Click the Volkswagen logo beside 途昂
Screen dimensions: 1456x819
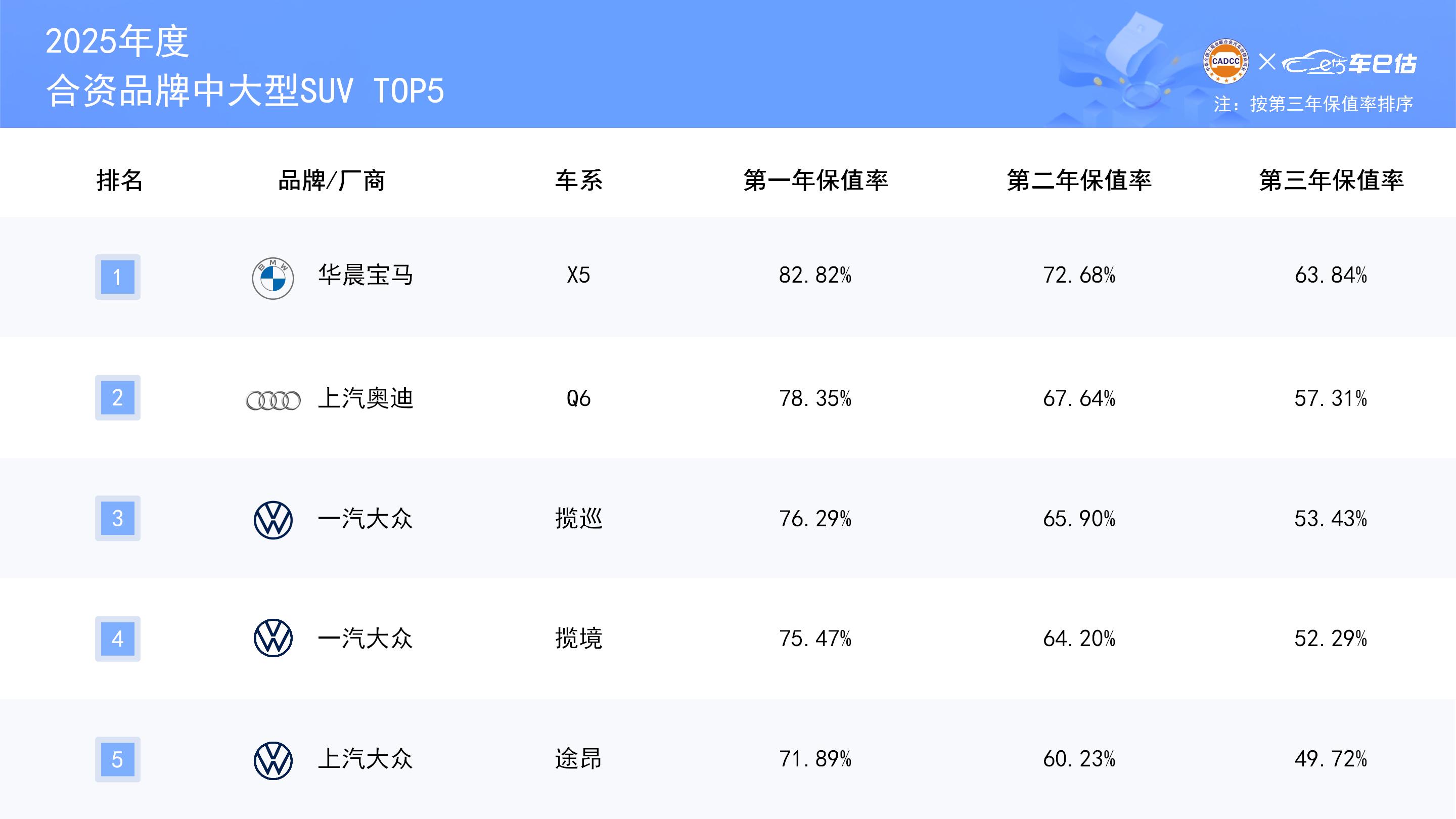(x=273, y=760)
